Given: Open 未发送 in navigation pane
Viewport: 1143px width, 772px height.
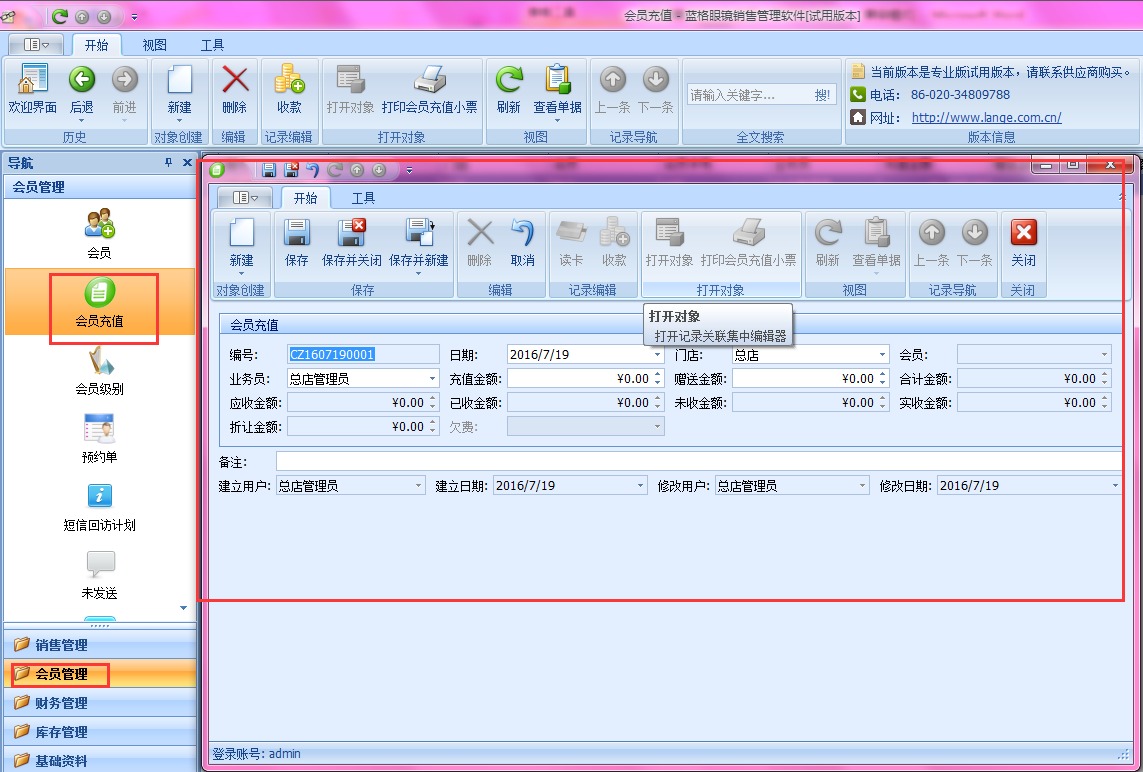Looking at the screenshot, I should click(x=99, y=574).
